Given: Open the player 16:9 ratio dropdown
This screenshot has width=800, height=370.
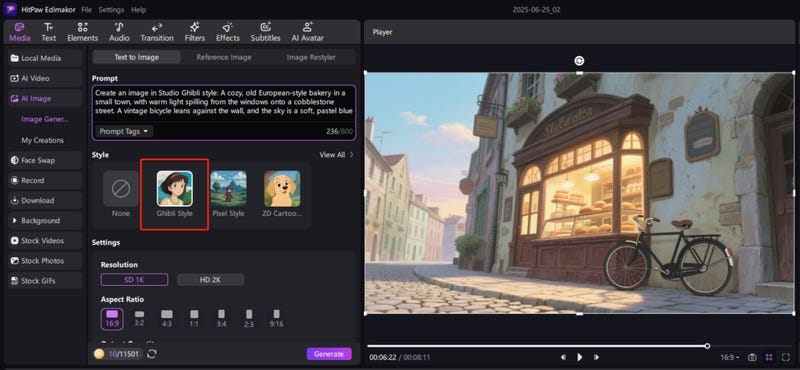Looking at the screenshot, I should (730, 357).
